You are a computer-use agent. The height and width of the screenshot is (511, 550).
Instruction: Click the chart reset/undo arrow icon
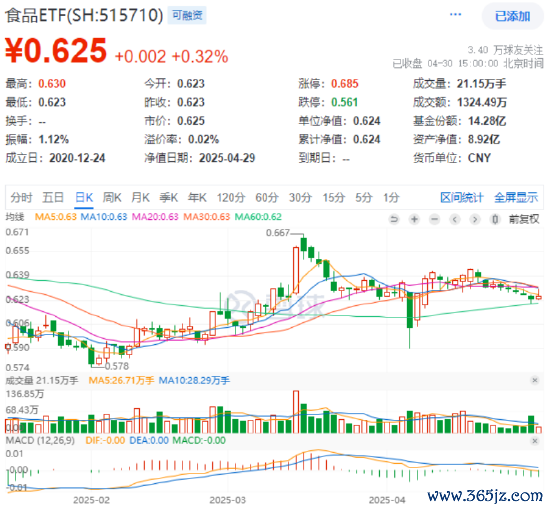coord(394,220)
